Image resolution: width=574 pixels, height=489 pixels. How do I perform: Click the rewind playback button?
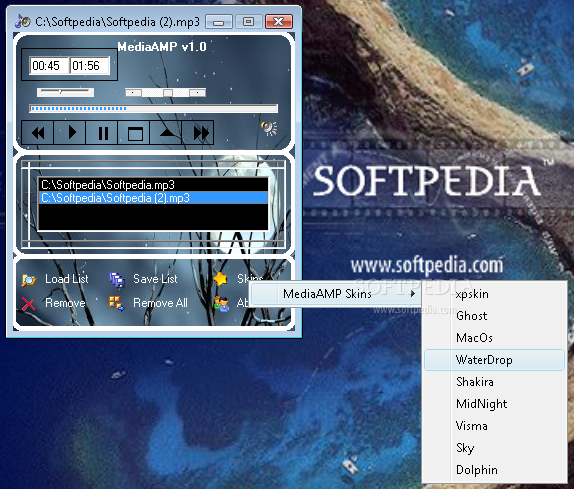point(38,132)
